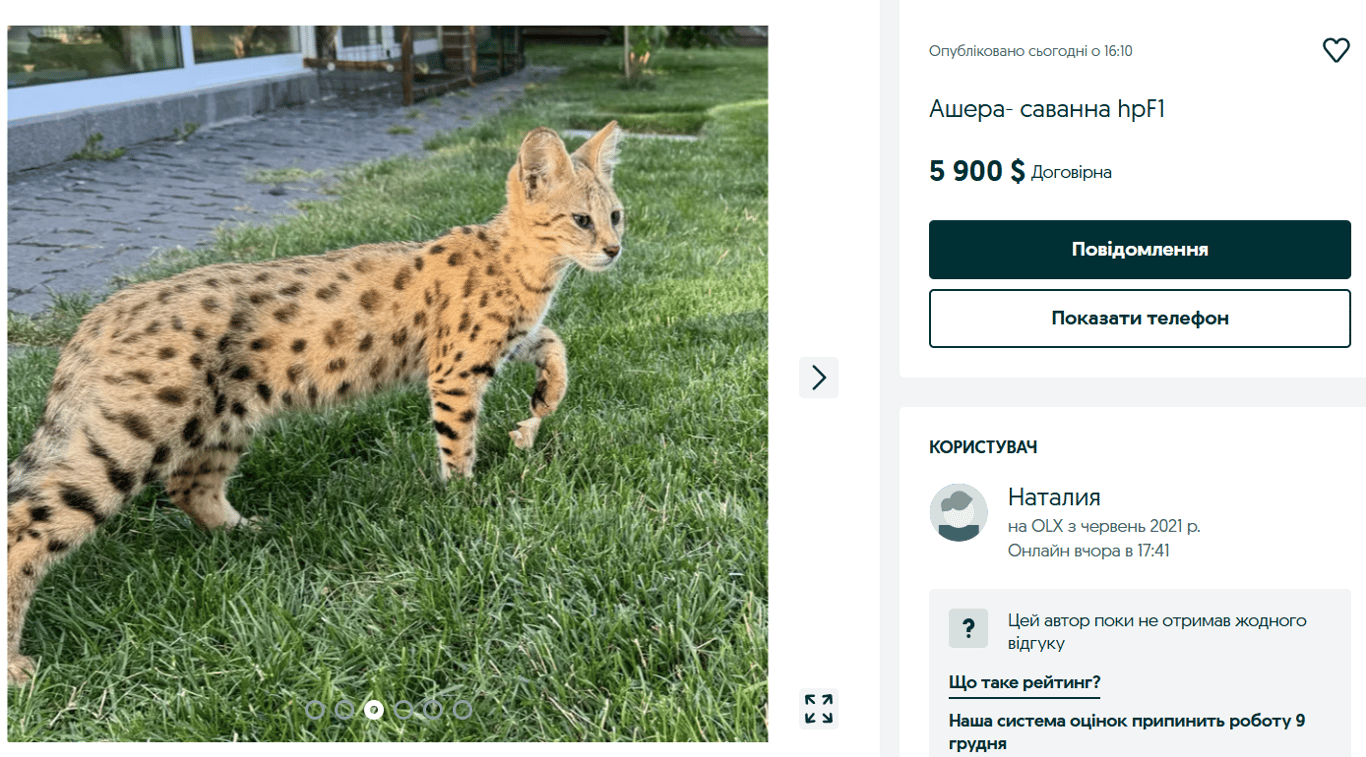Jump to the second photo using its dot
The height and width of the screenshot is (757, 1366).
pyautogui.click(x=346, y=710)
